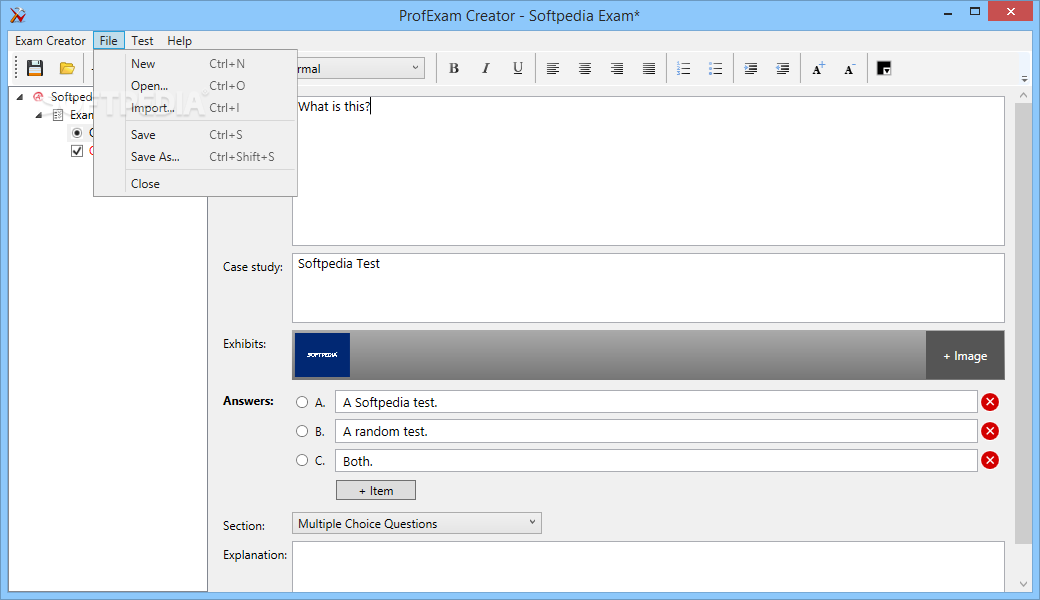The width and height of the screenshot is (1040, 600).
Task: Click the Exam section icon in tree
Action: (x=58, y=115)
